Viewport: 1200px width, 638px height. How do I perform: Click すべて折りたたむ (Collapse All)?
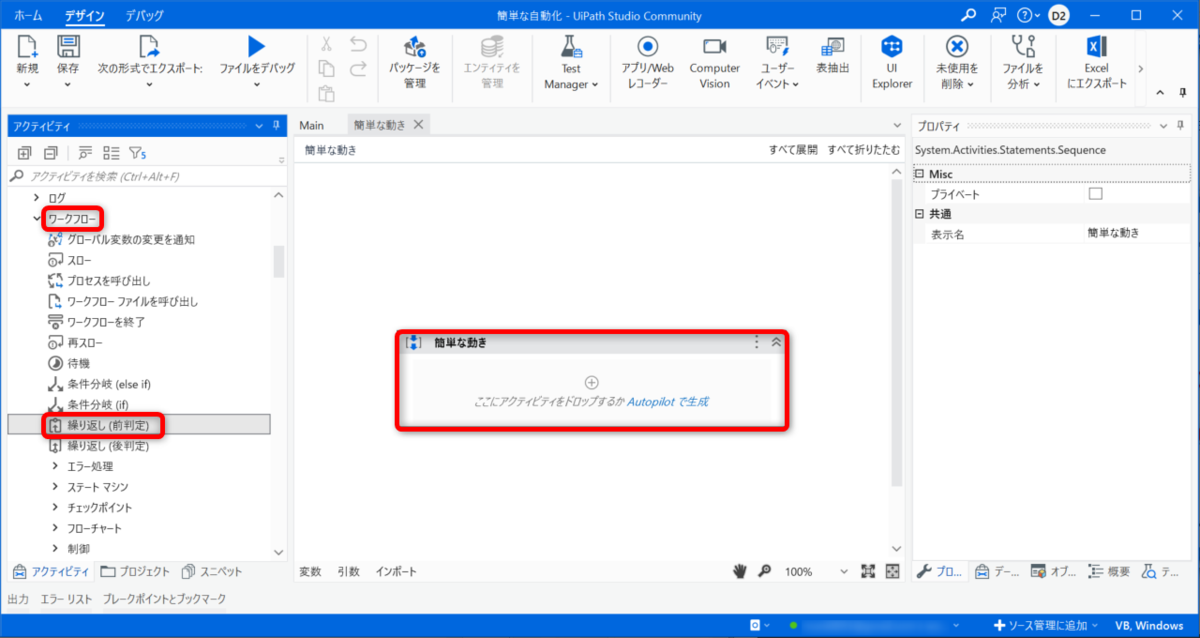[863, 150]
